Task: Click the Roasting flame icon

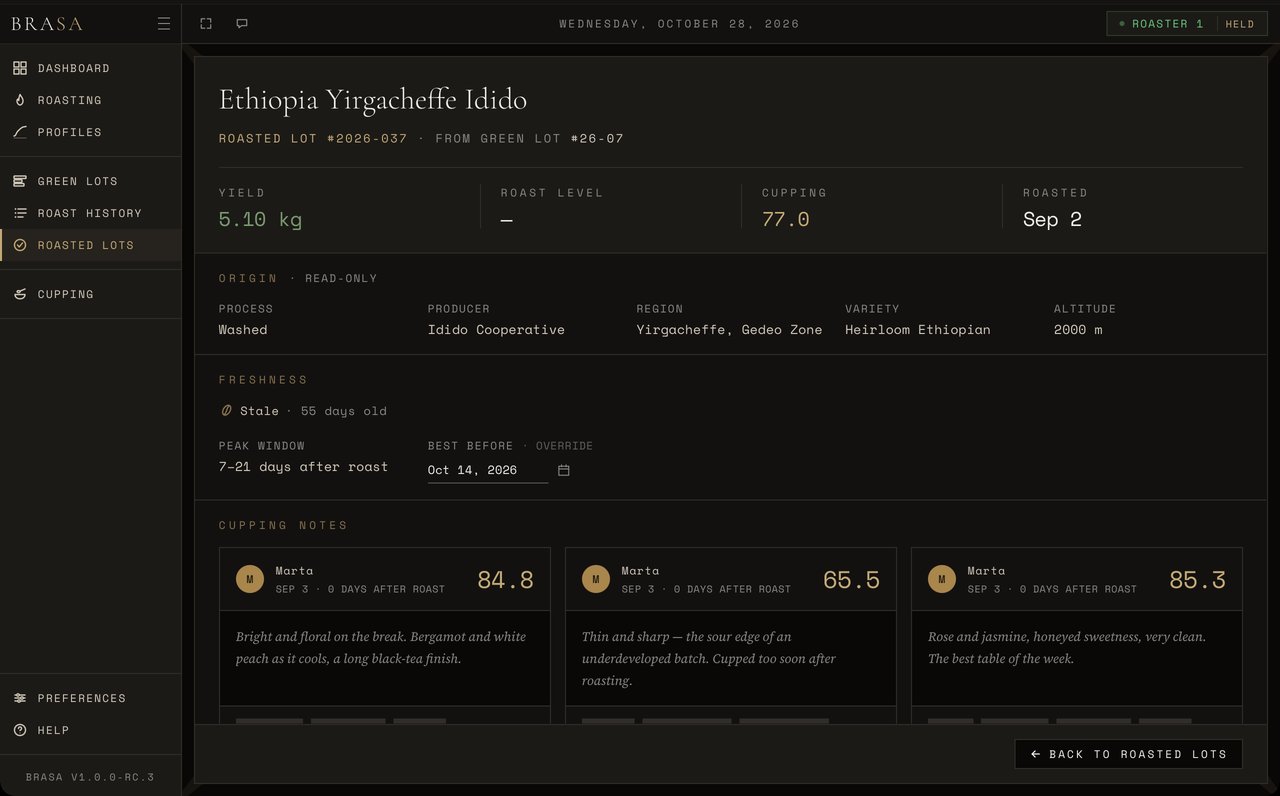Action: point(20,100)
